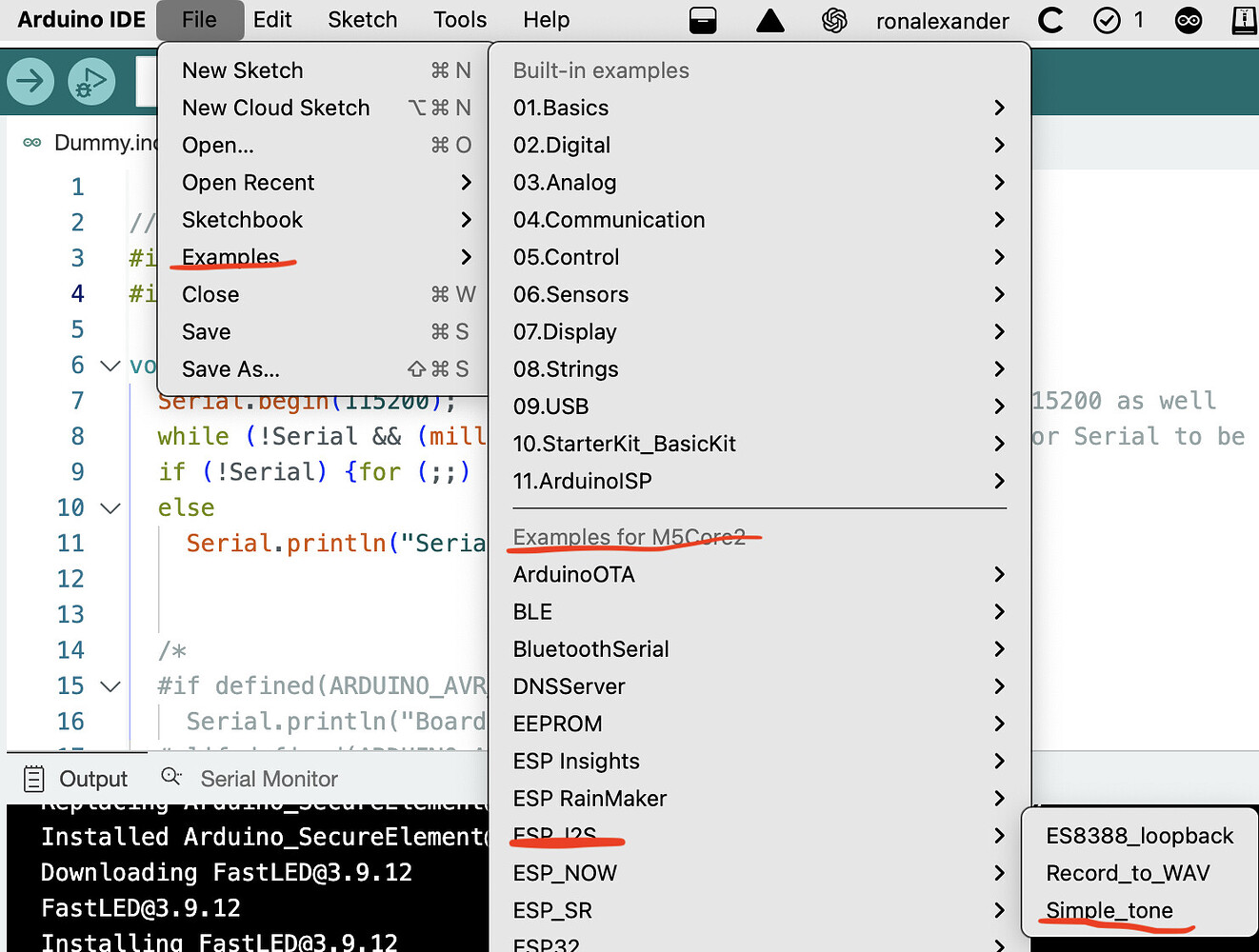
Task: Expand the Open Recent submenu
Action: pyautogui.click(x=248, y=183)
